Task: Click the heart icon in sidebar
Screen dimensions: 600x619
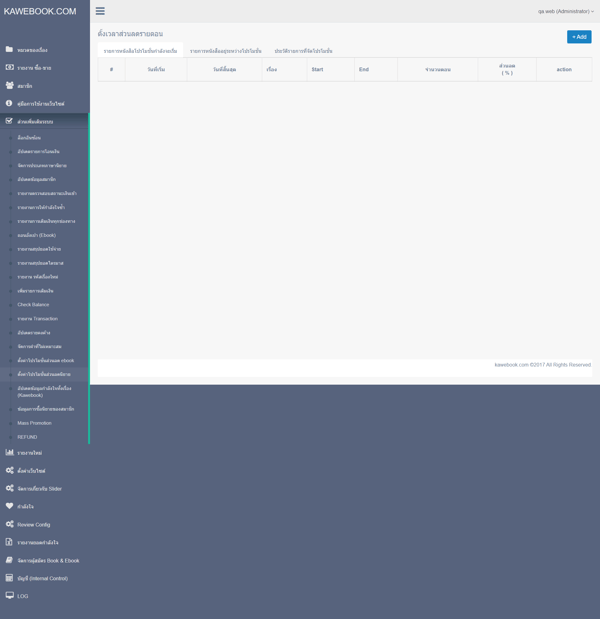Action: pos(9,506)
